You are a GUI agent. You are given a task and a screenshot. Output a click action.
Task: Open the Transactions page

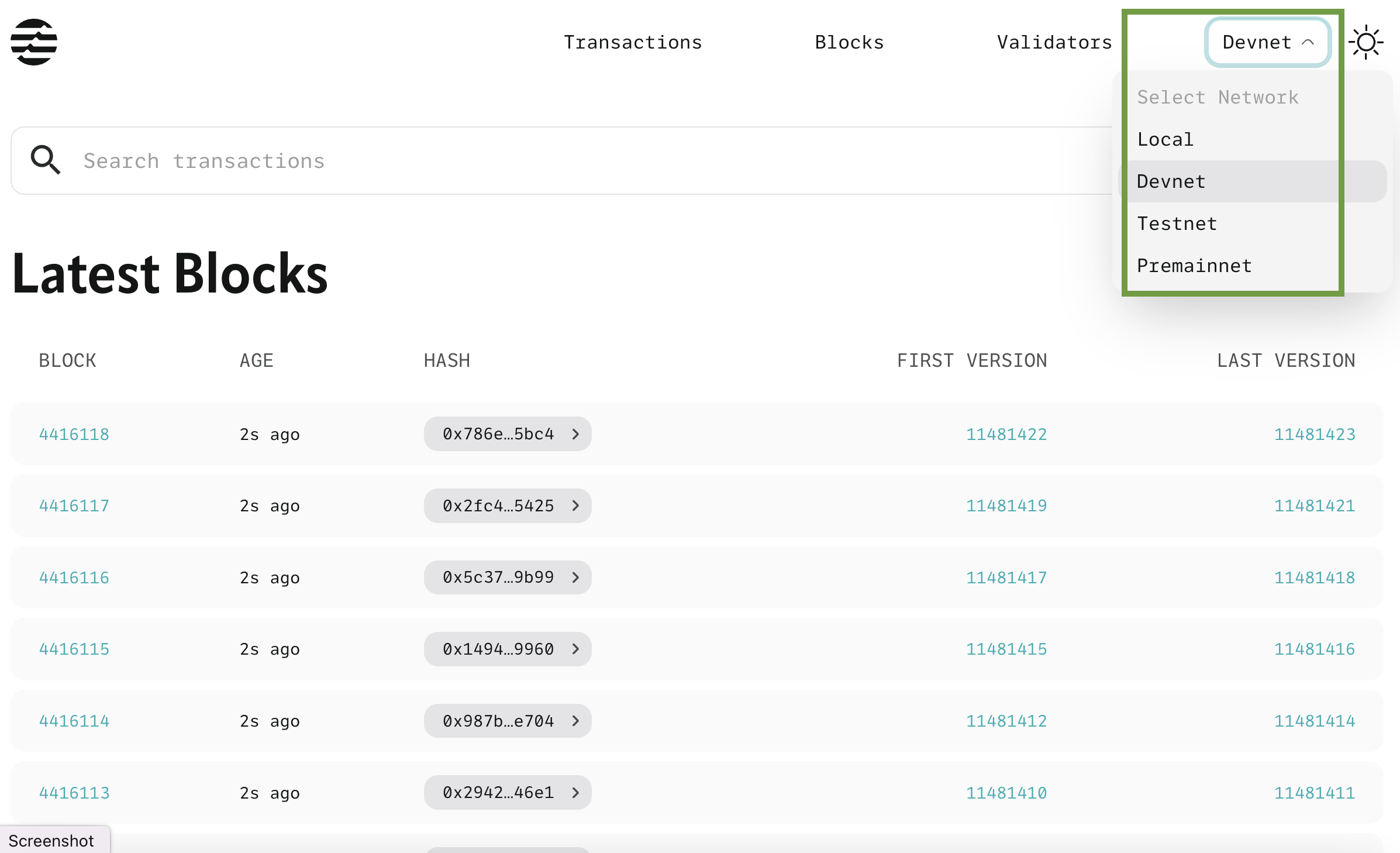pyautogui.click(x=632, y=42)
